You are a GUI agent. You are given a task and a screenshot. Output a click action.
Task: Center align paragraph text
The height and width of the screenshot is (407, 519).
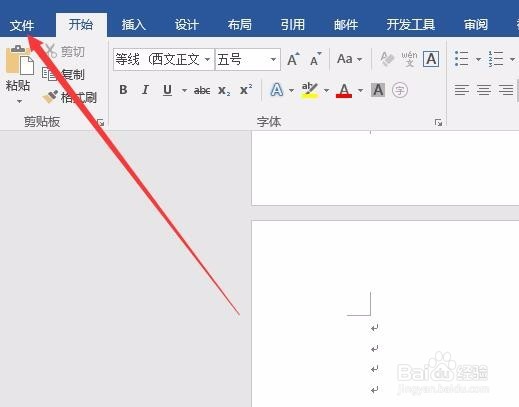pyautogui.click(x=484, y=90)
